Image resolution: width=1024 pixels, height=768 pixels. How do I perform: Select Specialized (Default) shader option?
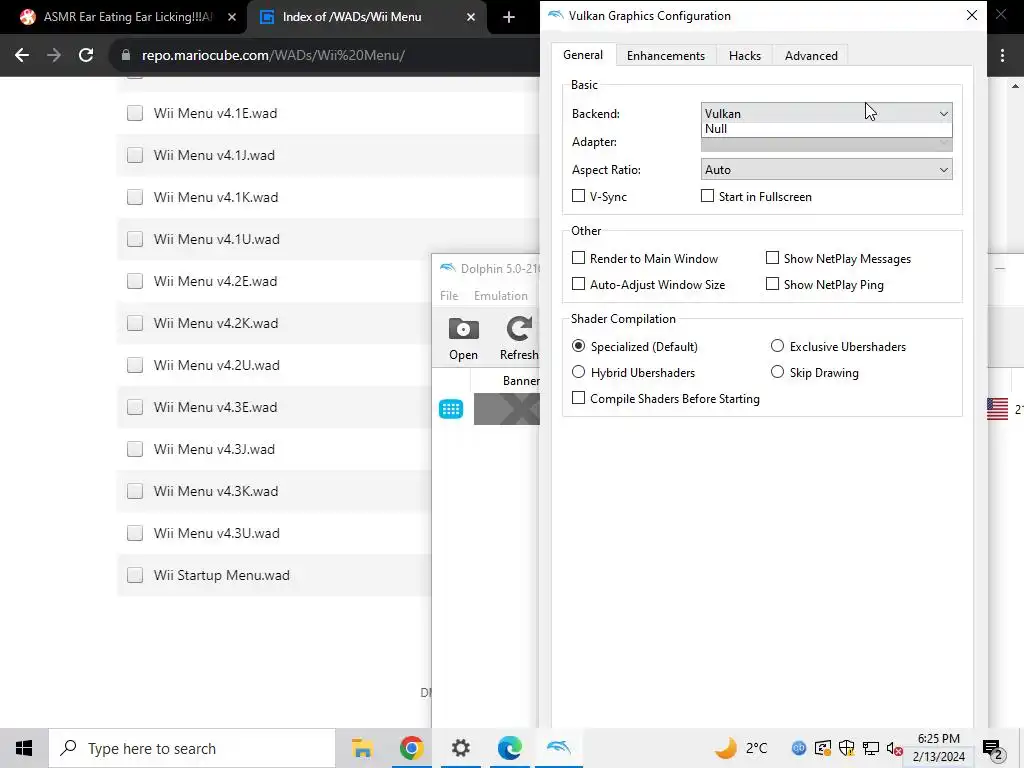pyautogui.click(x=578, y=346)
